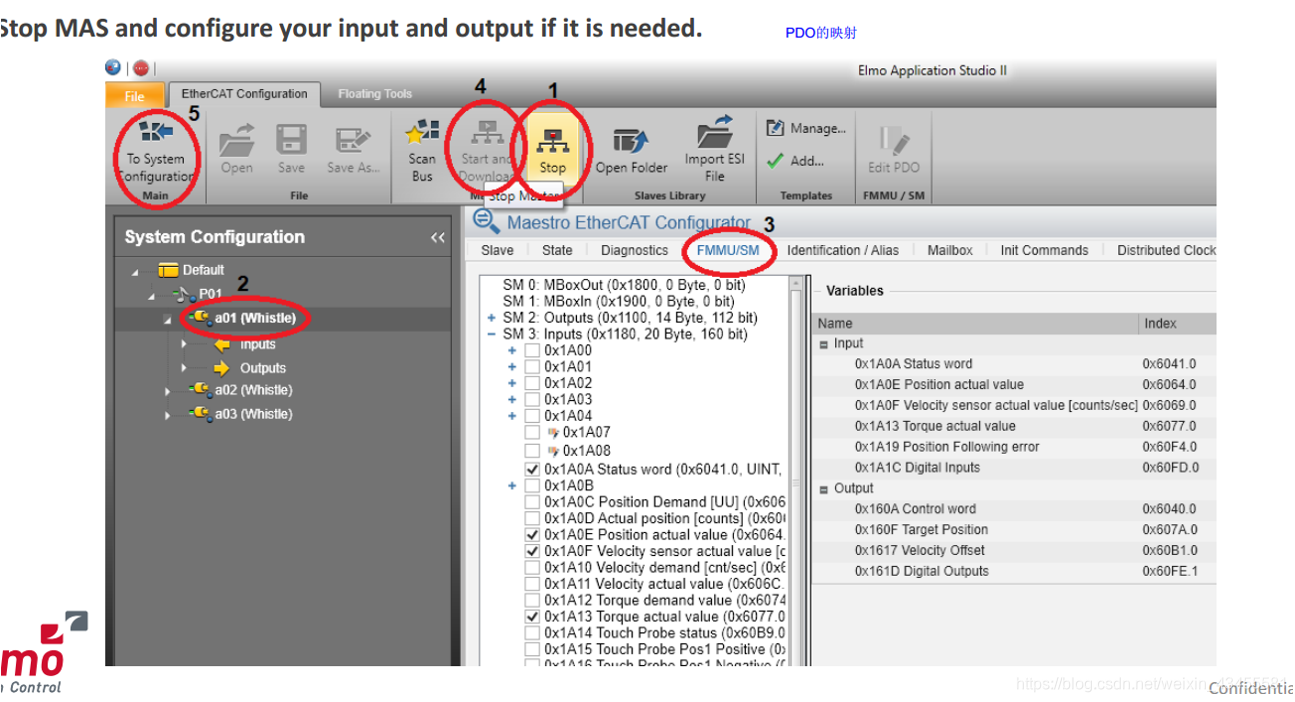This screenshot has width=1295, height=702.
Task: Follow the PDO的映射 link
Action: (x=821, y=33)
